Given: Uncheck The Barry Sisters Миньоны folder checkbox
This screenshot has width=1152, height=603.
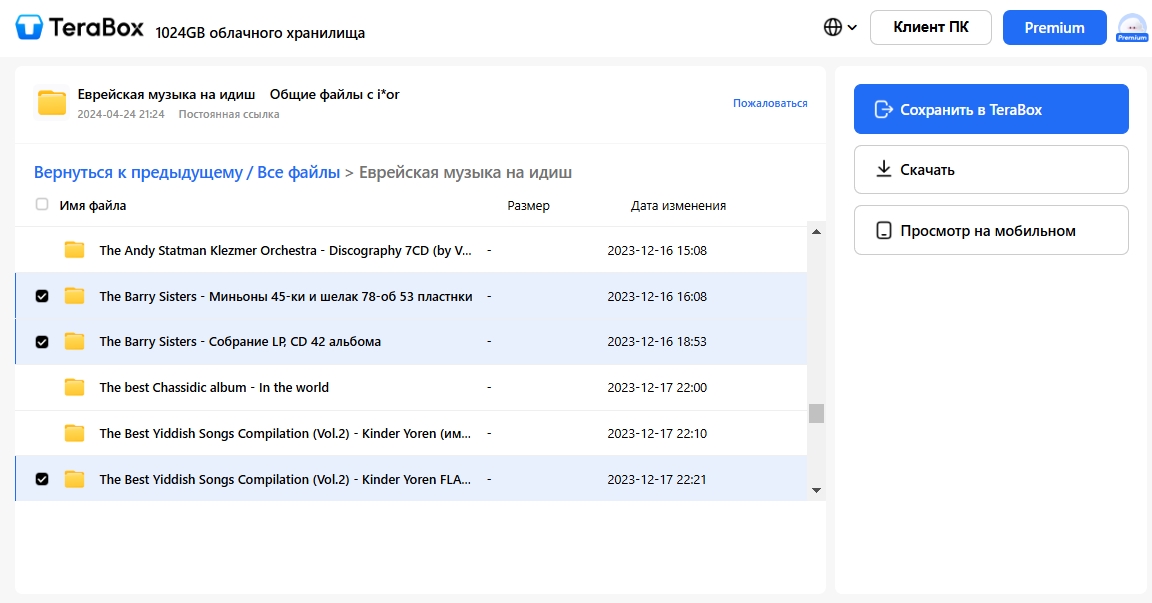Looking at the screenshot, I should 42,296.
